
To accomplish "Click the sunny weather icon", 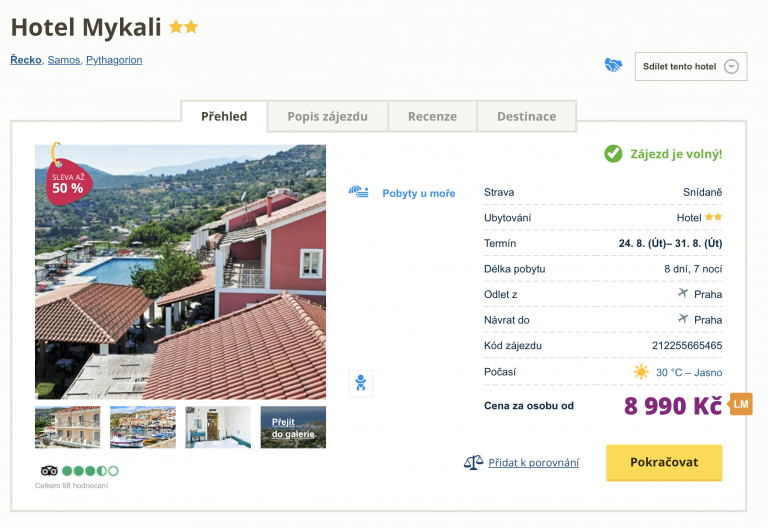I will tap(641, 372).
